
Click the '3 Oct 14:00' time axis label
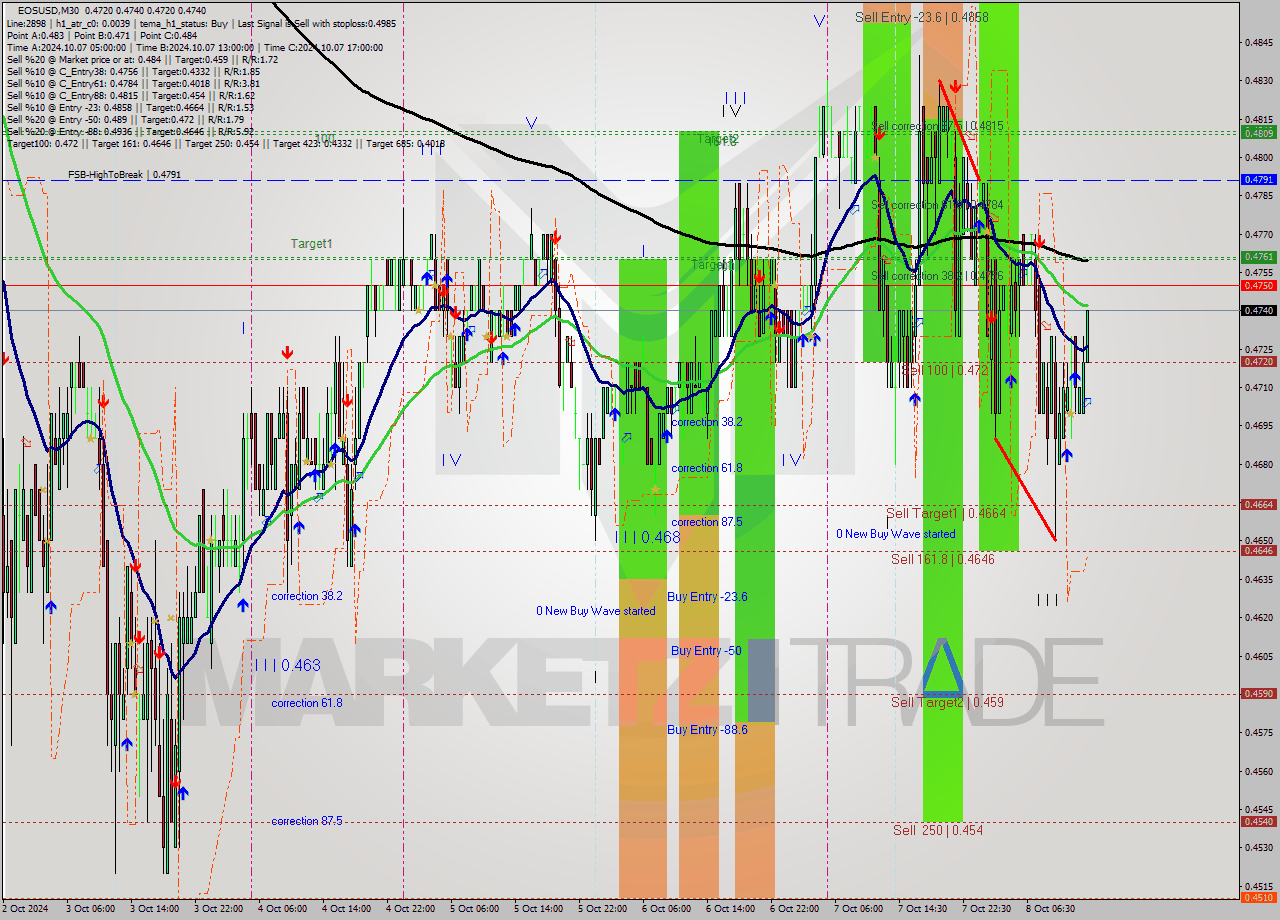(x=153, y=909)
